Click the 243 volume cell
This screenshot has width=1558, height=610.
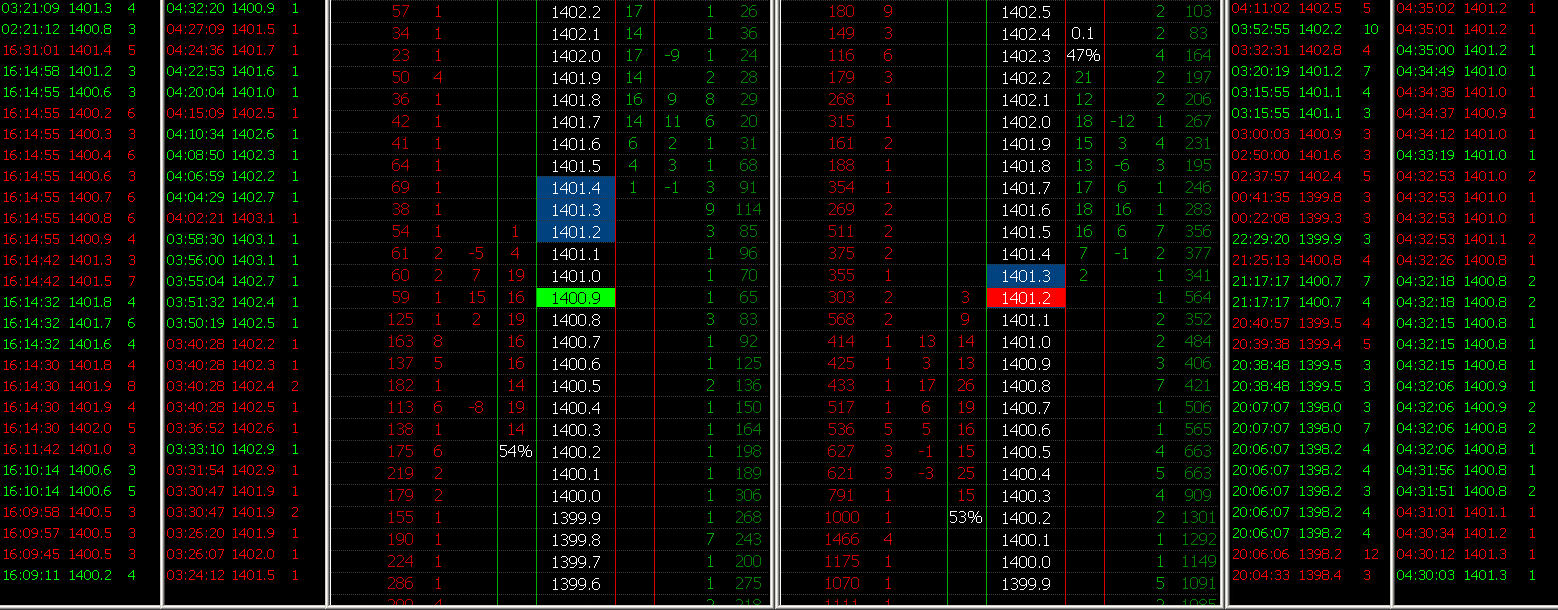click(746, 539)
